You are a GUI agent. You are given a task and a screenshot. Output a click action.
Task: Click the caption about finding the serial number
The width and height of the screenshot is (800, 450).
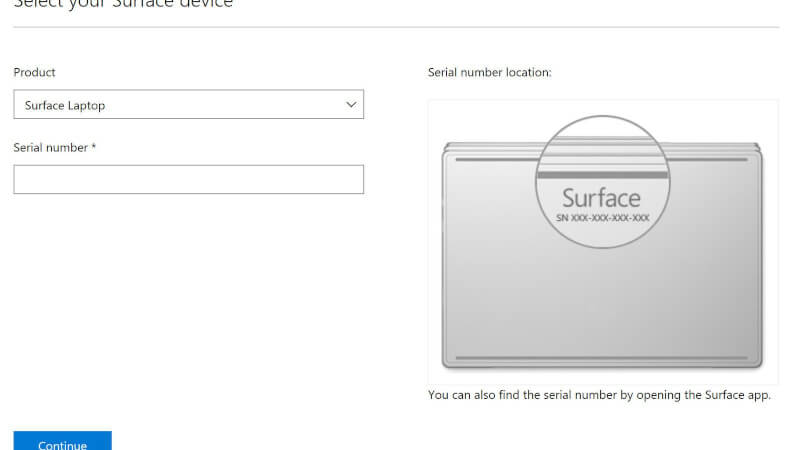[x=599, y=395]
